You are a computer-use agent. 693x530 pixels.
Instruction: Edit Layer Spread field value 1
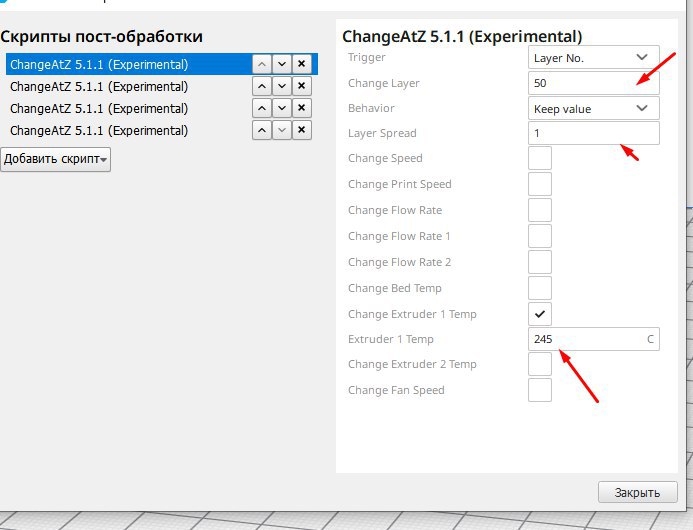(x=594, y=133)
